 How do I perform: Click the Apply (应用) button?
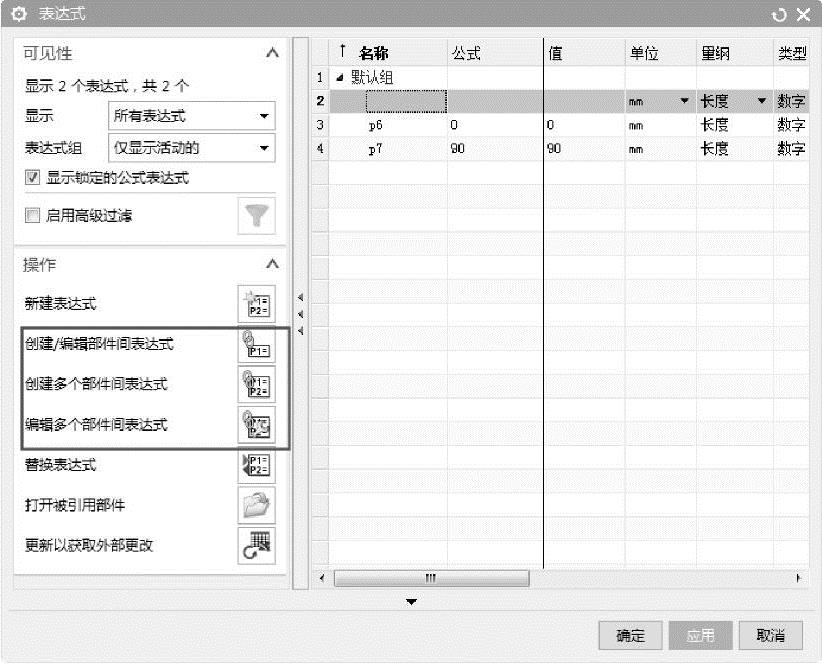click(700, 636)
